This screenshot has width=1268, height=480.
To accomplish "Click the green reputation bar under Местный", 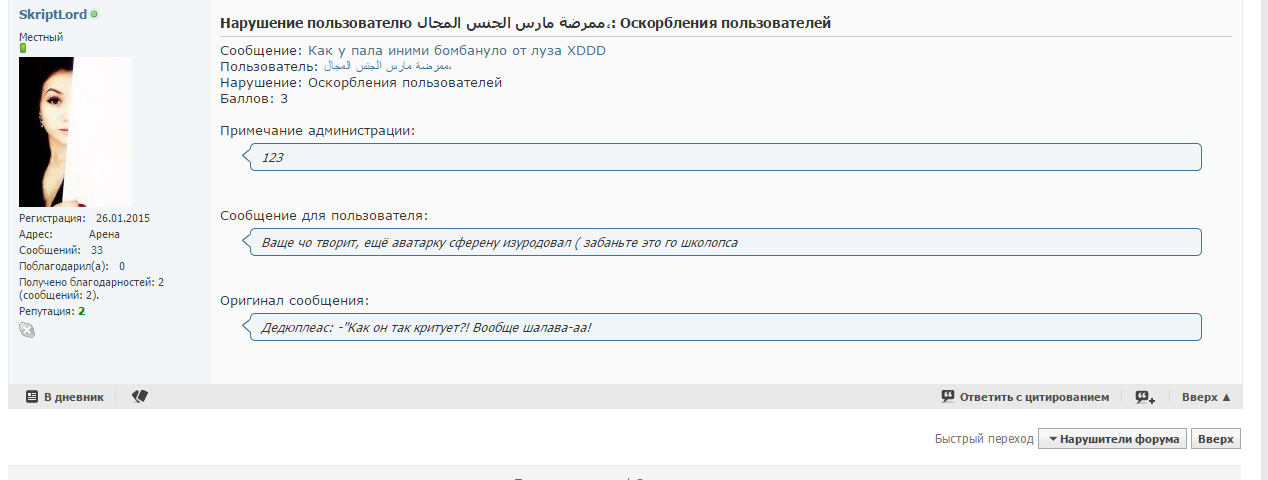I will pyautogui.click(x=23, y=48).
